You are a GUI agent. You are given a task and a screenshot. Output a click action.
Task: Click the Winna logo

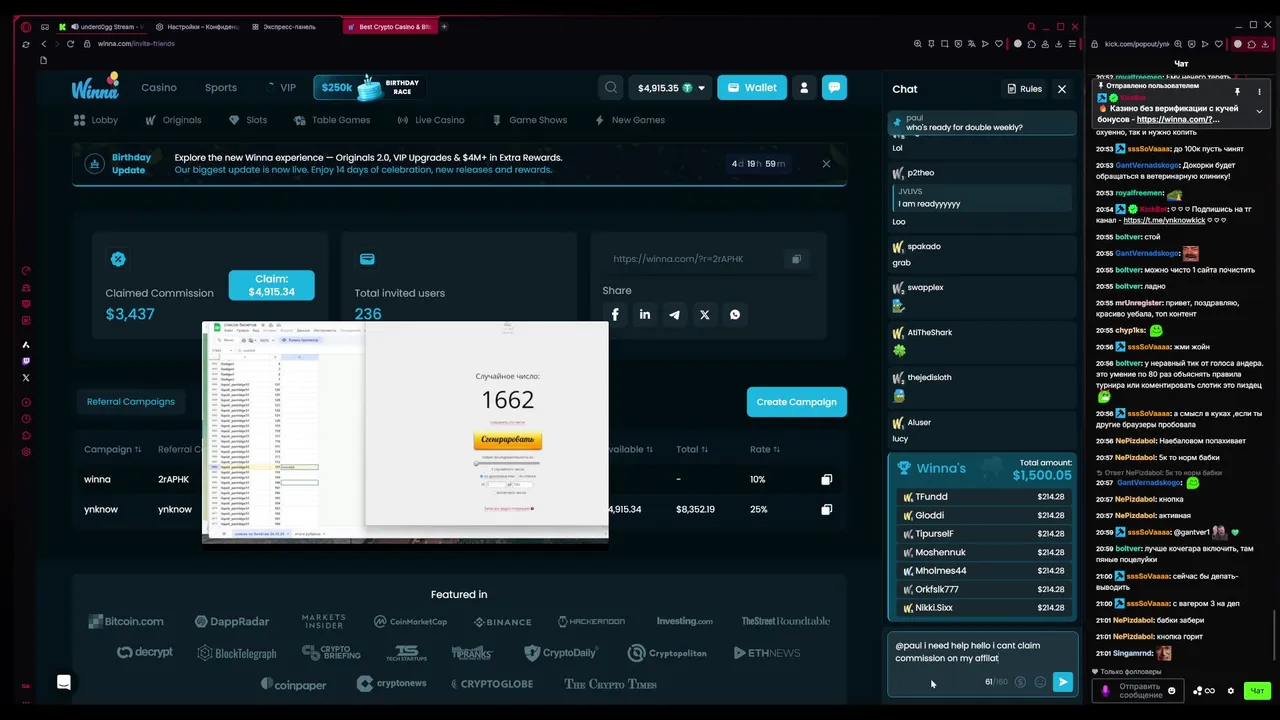[x=95, y=87]
